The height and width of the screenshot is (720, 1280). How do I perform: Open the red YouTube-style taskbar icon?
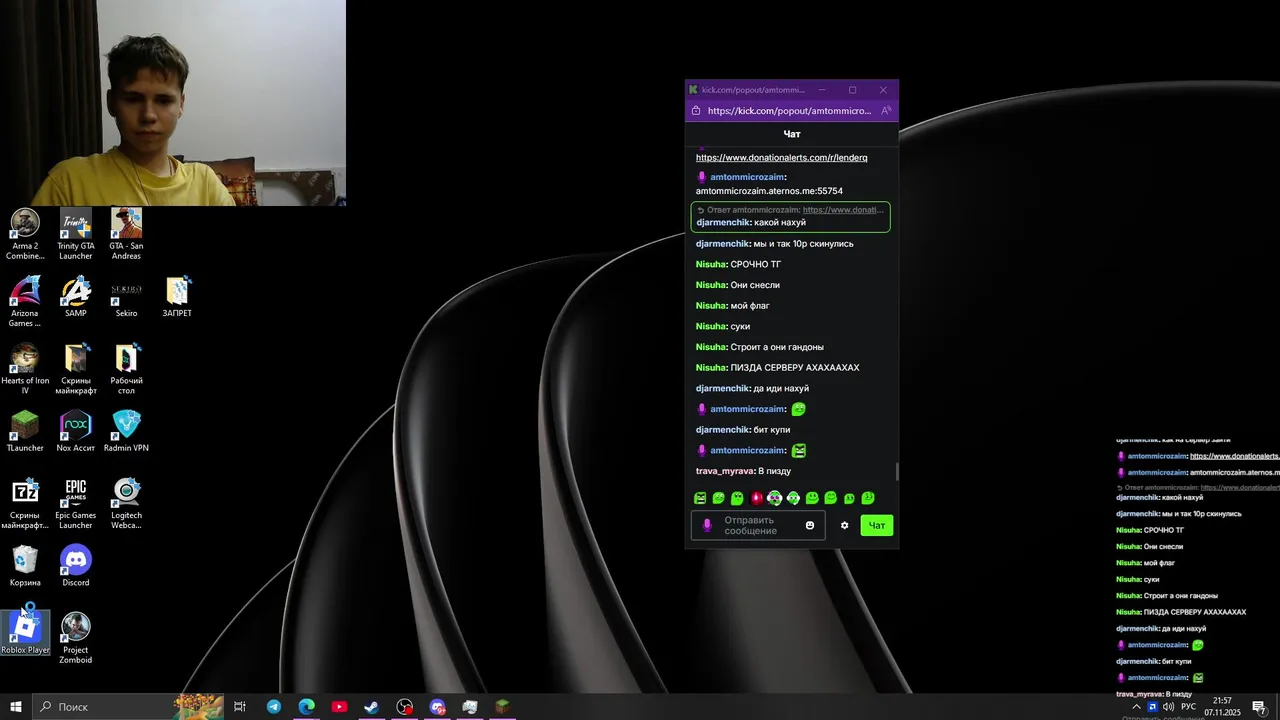coord(339,707)
